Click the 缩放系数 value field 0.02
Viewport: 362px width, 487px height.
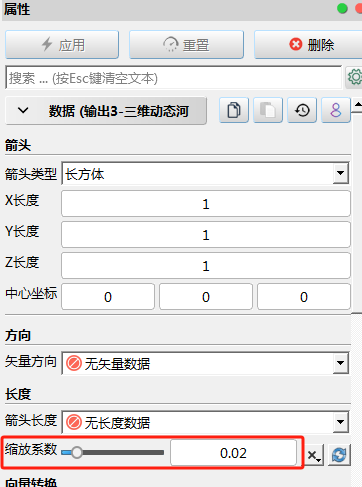coord(233,453)
